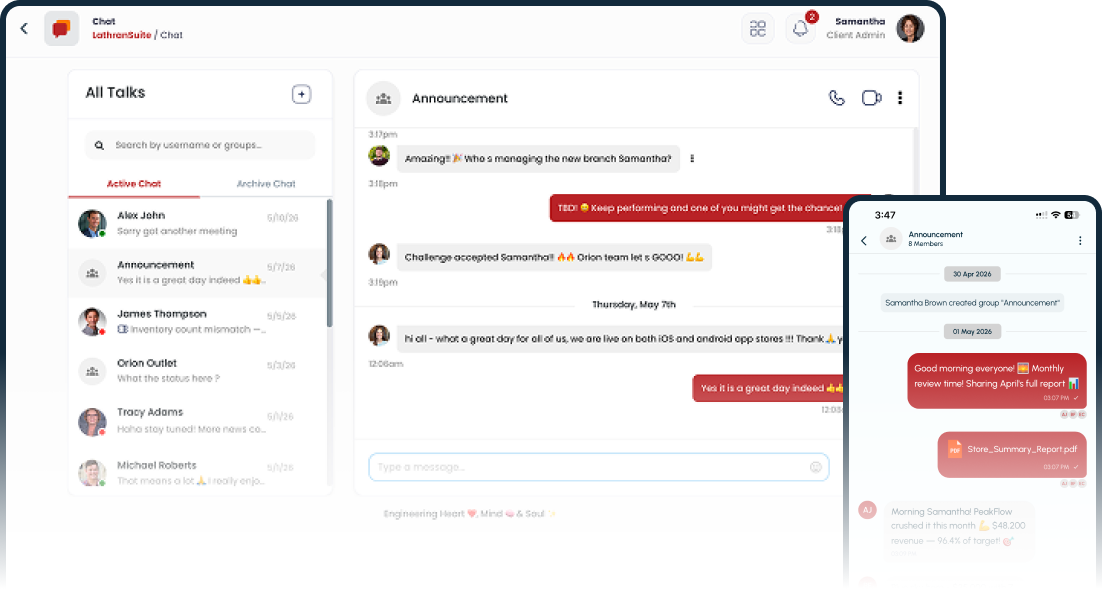
Task: Click the talk list scrollbar
Action: pyautogui.click(x=329, y=264)
